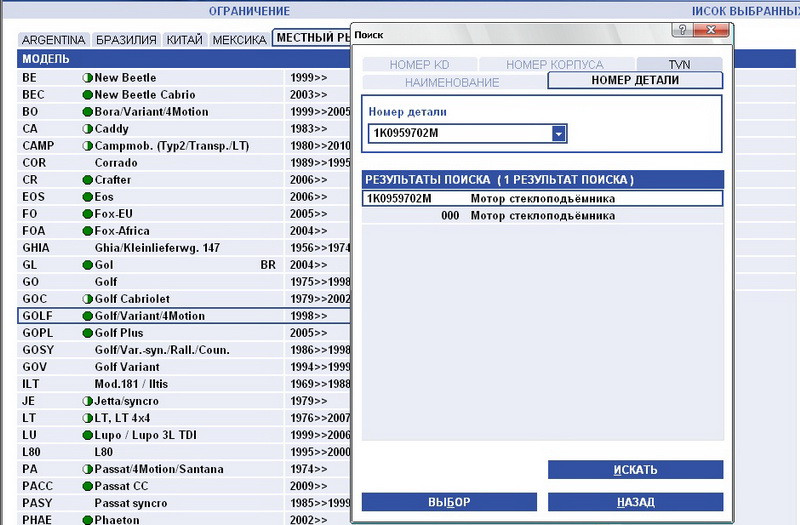
Task: Click the half-green icon next to Campmob.
Action: point(87,146)
